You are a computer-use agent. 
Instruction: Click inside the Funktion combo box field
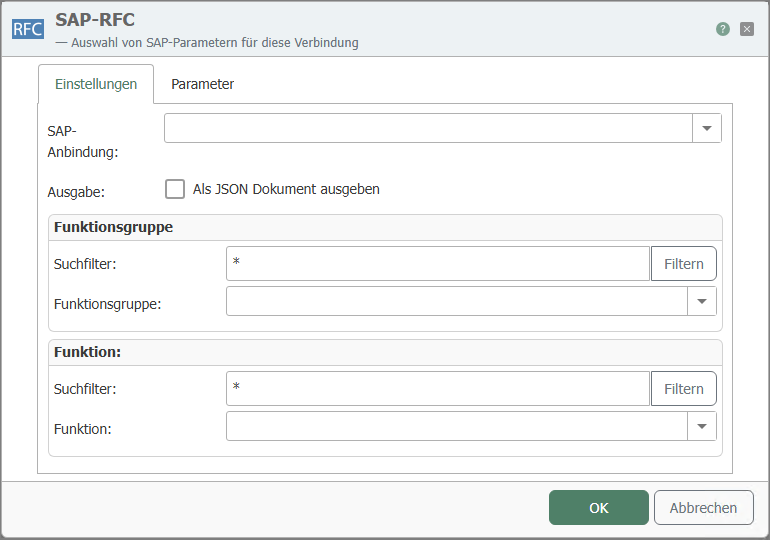click(456, 426)
